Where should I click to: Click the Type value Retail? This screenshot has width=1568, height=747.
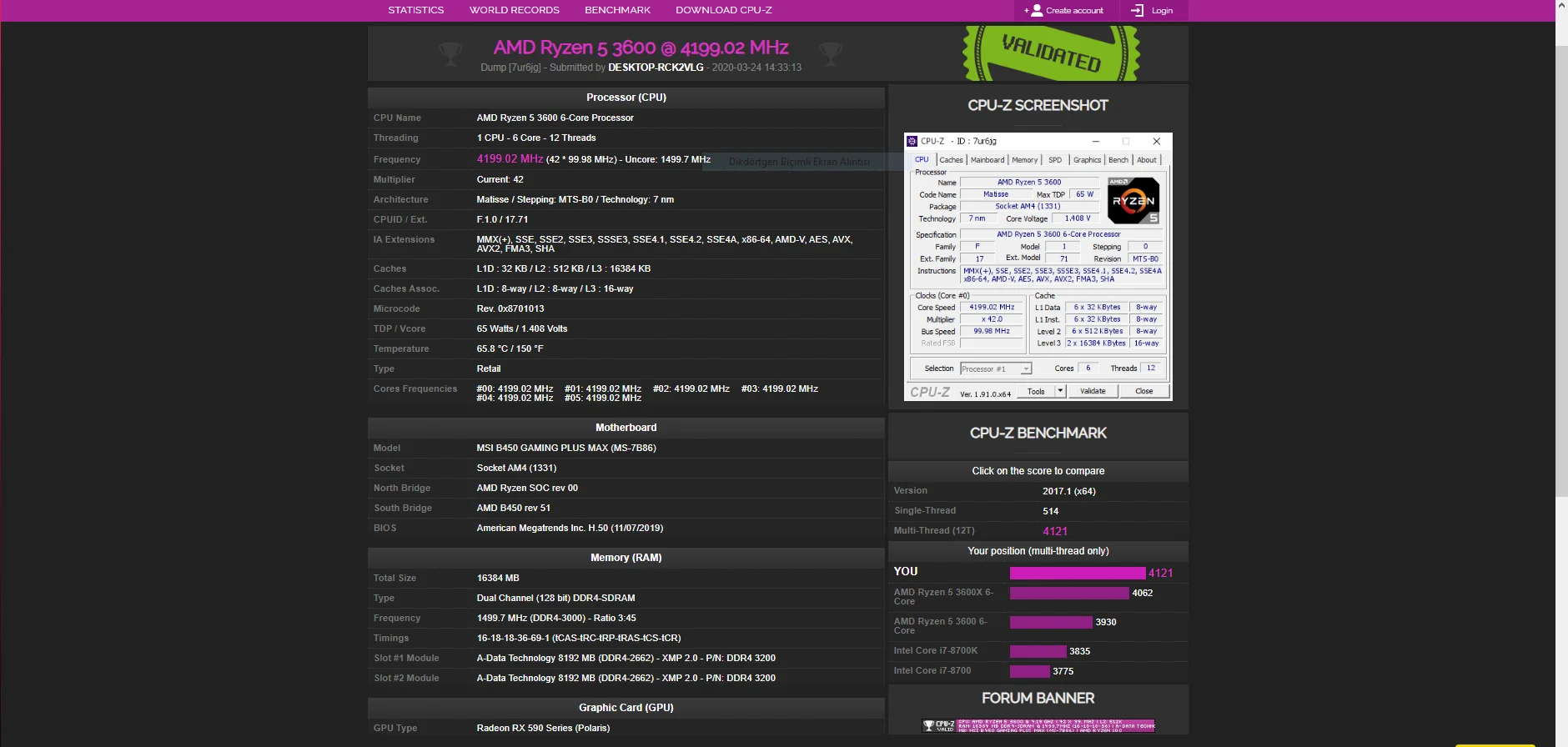pos(489,368)
